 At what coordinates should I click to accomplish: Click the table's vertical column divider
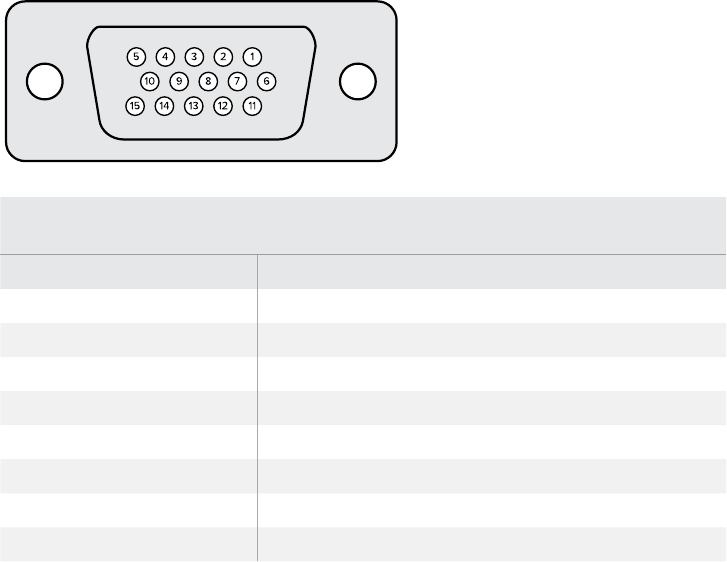[x=257, y=408]
